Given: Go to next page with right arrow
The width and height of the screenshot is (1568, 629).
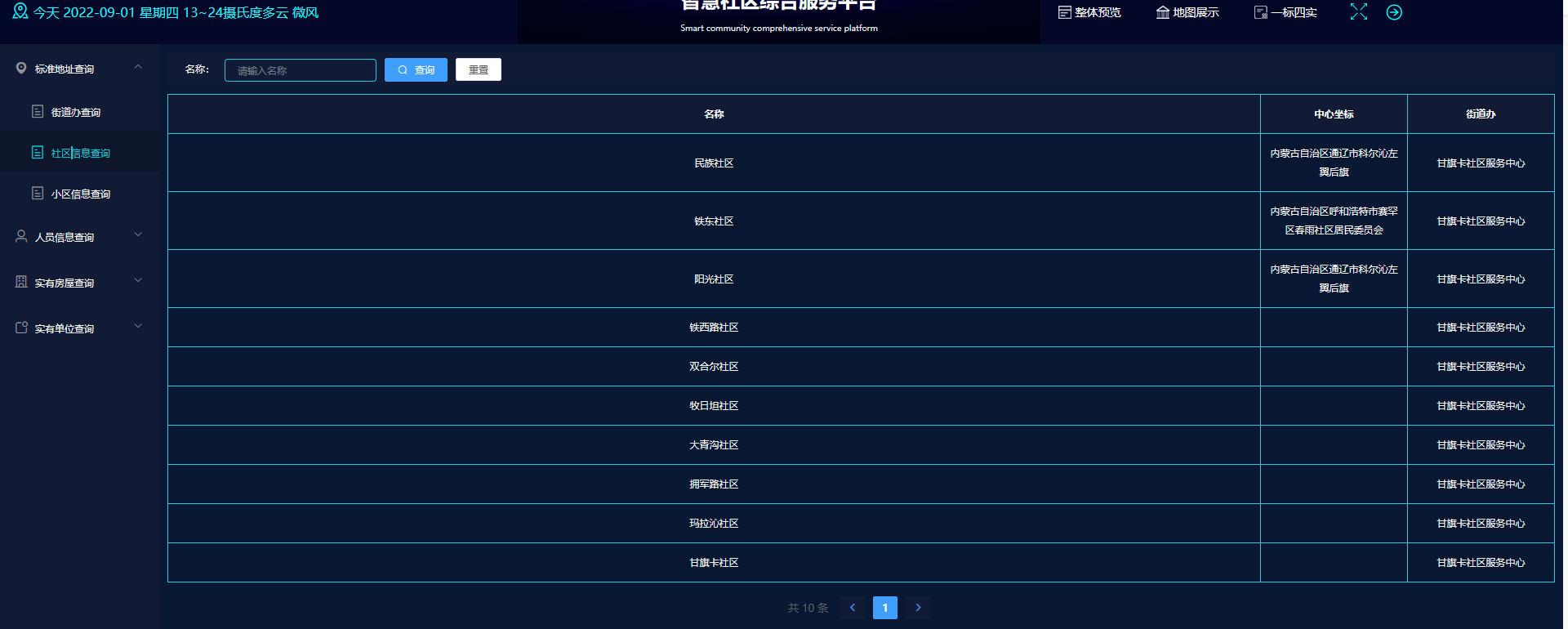Looking at the screenshot, I should click(x=918, y=608).
